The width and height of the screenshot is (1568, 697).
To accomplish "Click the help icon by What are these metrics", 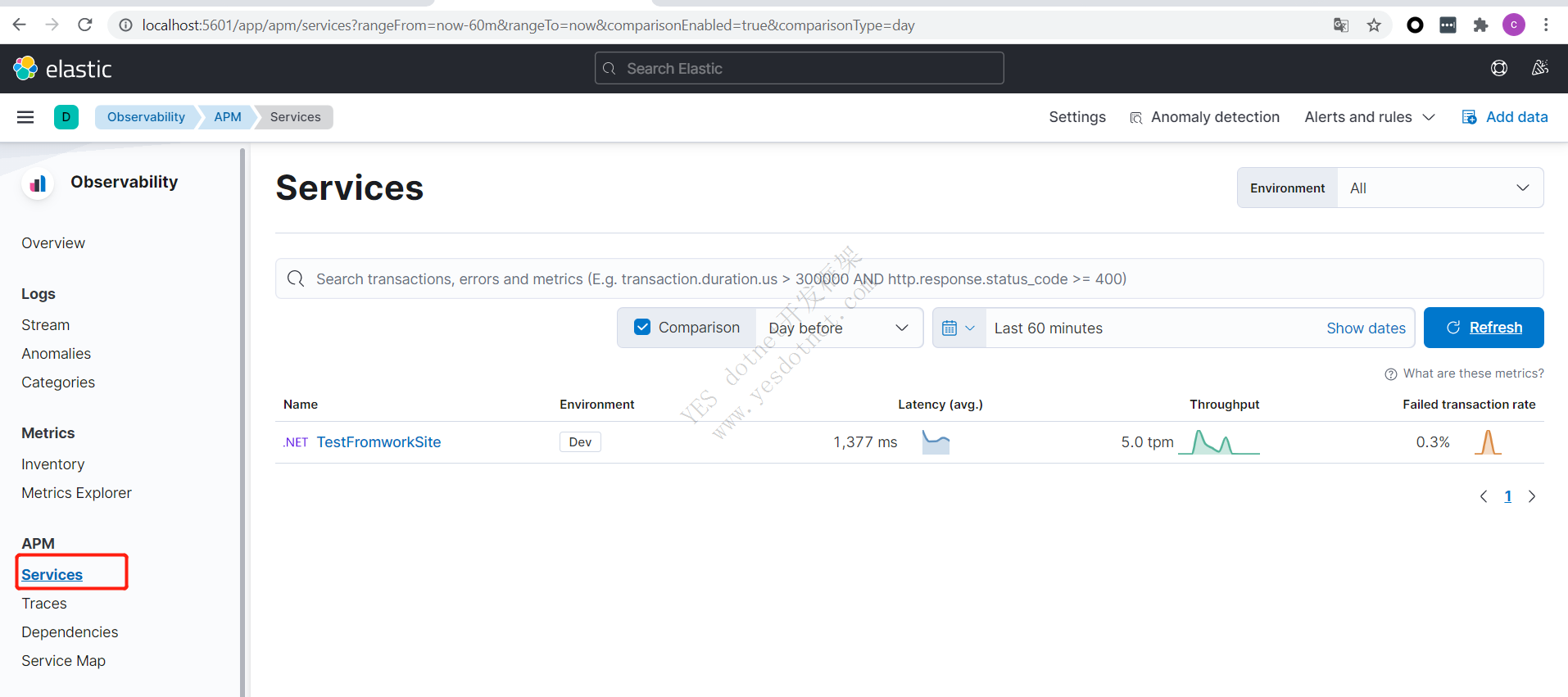I will 1391,374.
